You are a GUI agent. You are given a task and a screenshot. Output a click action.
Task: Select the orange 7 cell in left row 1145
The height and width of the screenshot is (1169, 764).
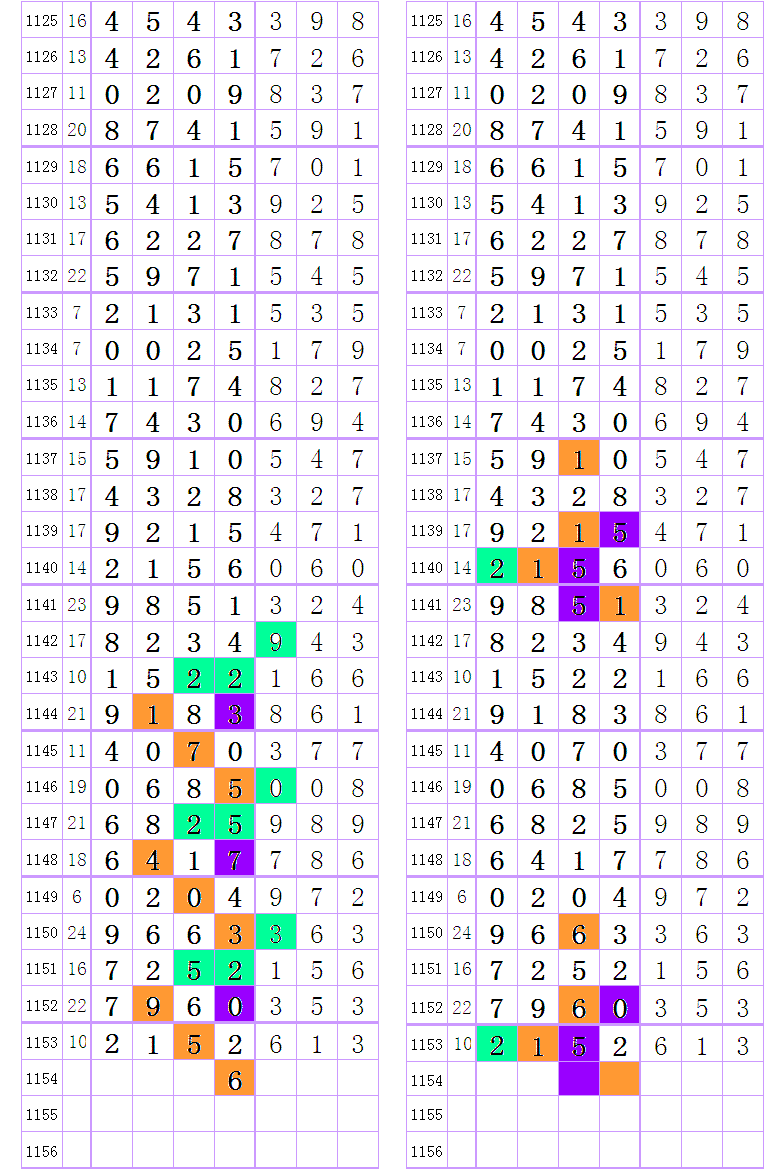point(193,750)
